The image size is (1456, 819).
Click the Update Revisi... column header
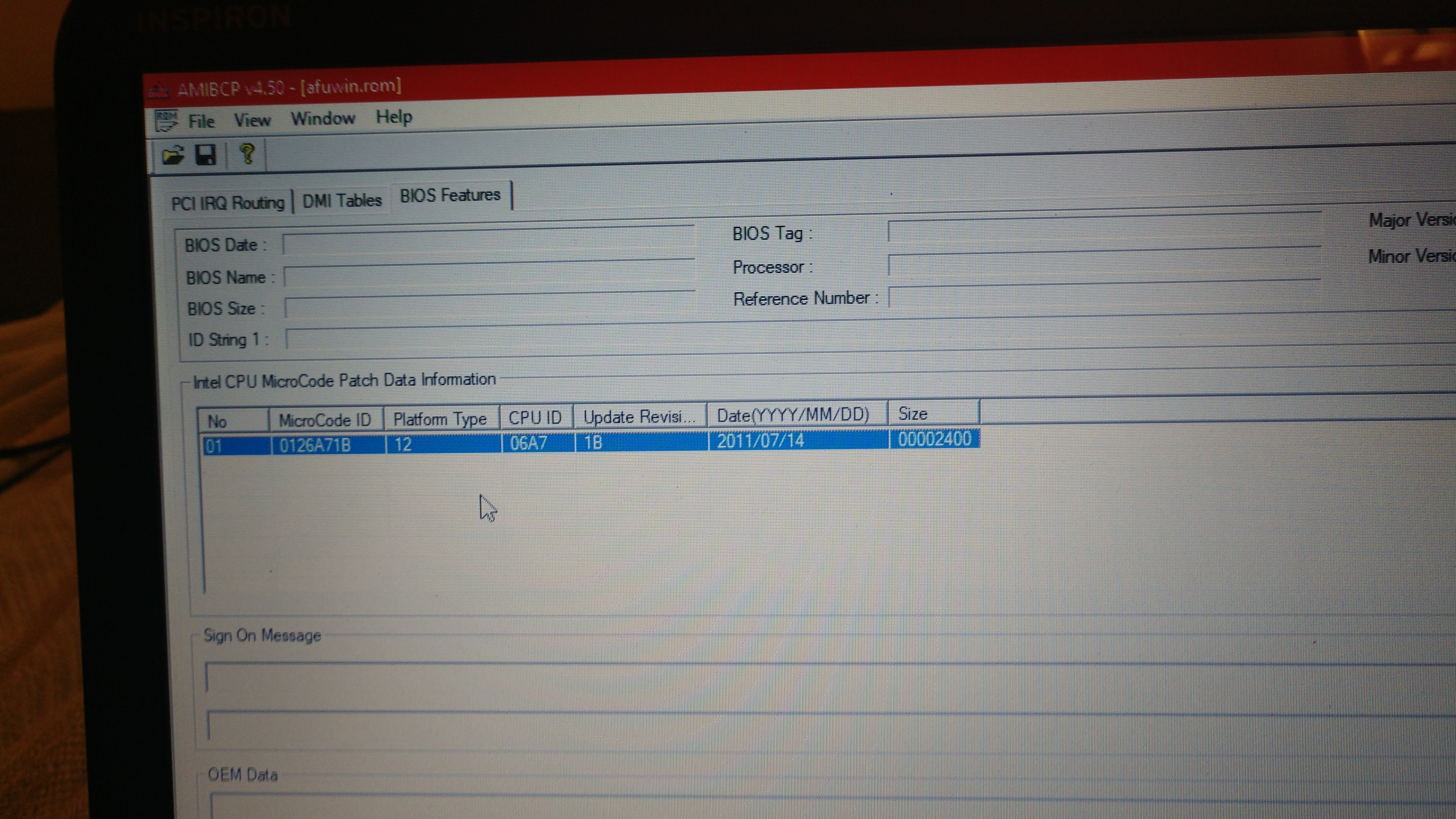640,416
